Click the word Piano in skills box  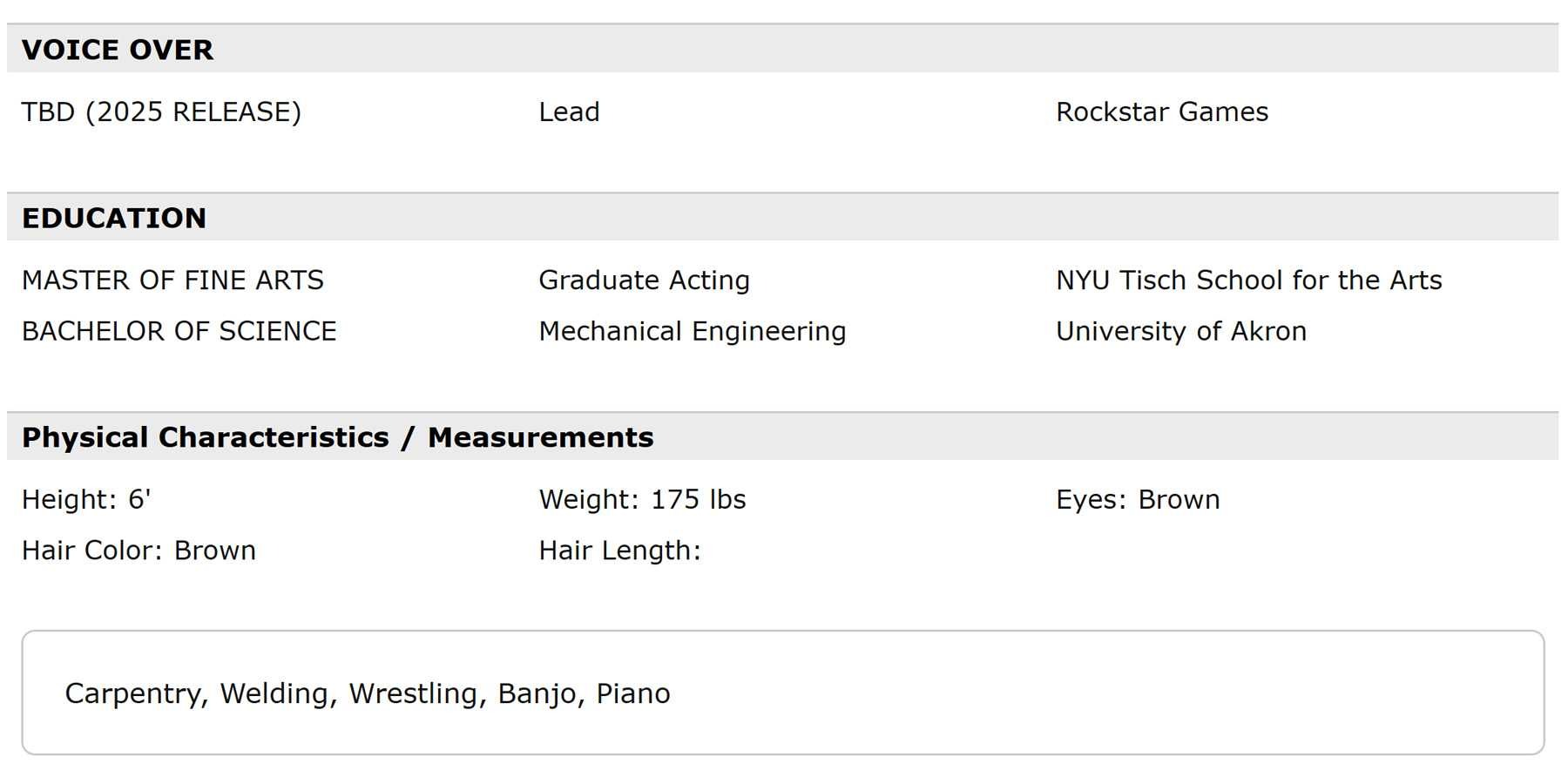pyautogui.click(x=632, y=693)
